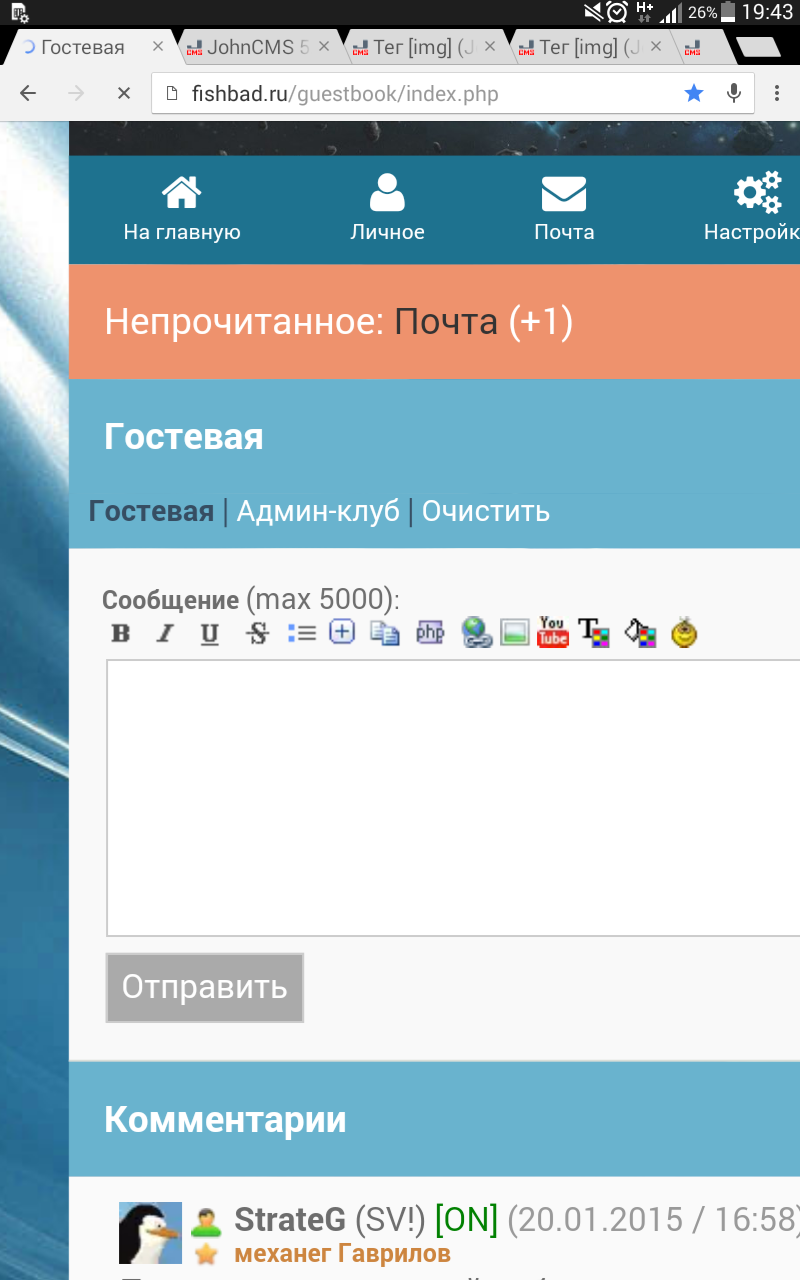This screenshot has height=1280, width=800.
Task: Go to Почта in navigation bar
Action: click(564, 208)
